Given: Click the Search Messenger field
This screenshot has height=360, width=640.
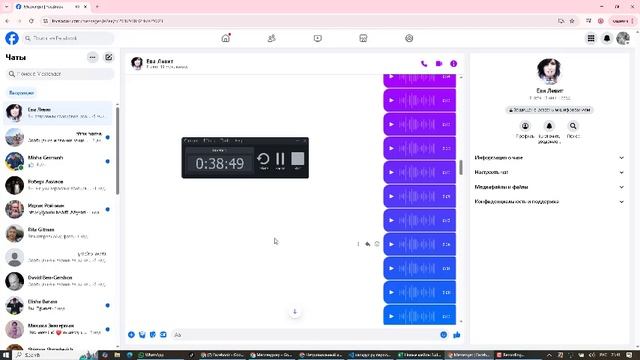Looking at the screenshot, I should click(x=60, y=74).
